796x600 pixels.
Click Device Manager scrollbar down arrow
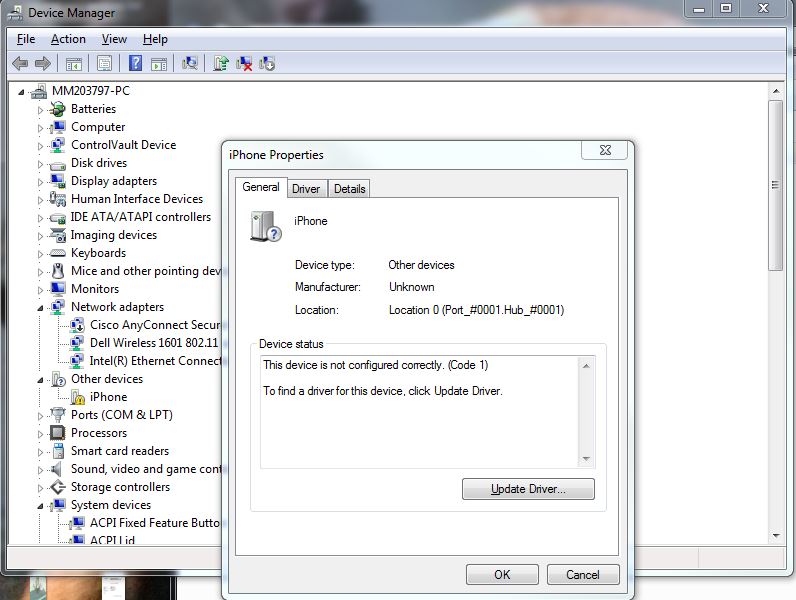(776, 536)
